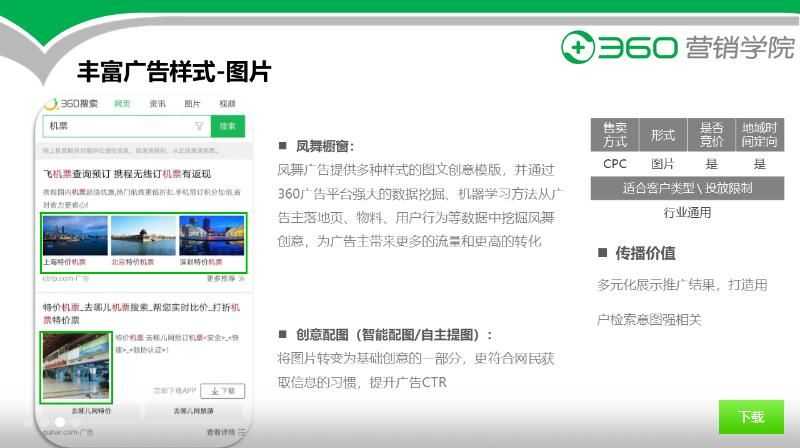
Task: Click the slide title 丰富广告样式-图片
Action: 174,71
